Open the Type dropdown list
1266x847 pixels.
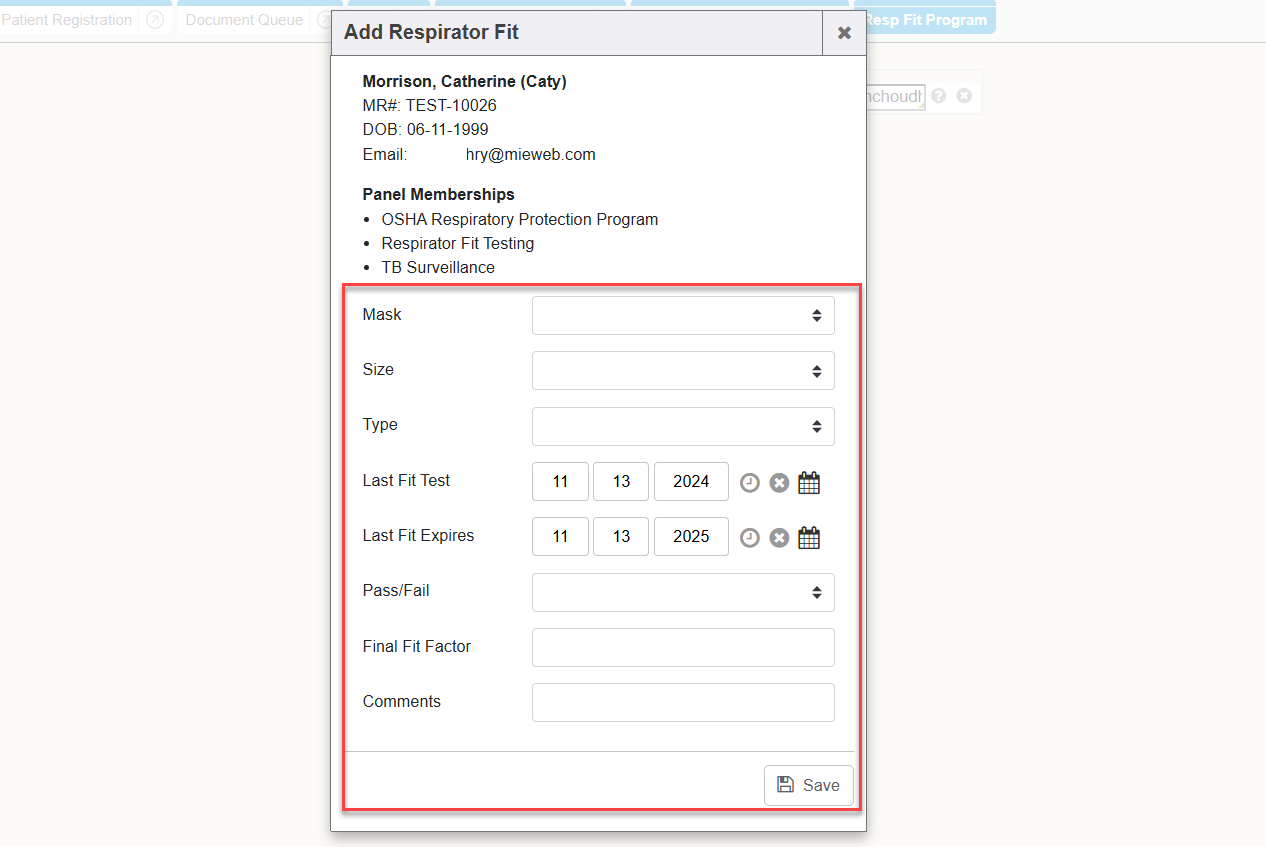coord(683,426)
